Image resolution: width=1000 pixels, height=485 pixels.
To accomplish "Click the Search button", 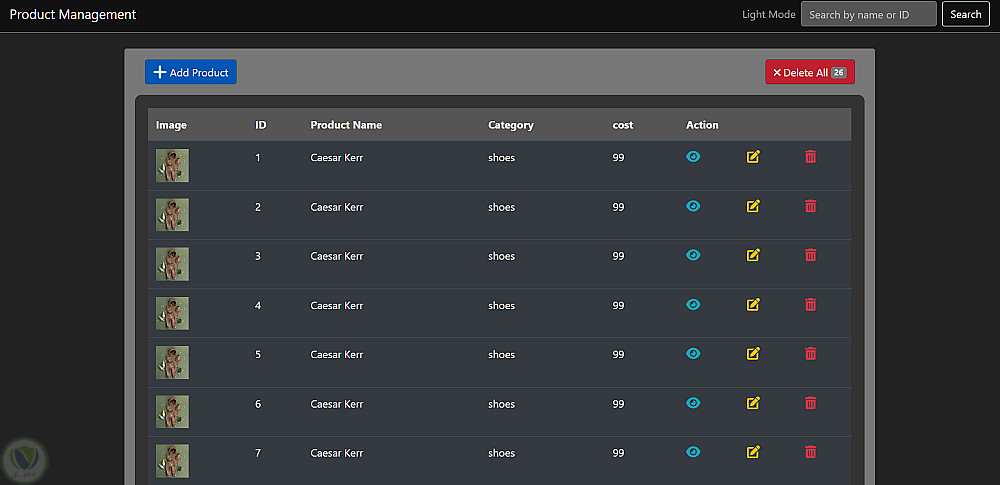I will click(x=965, y=15).
